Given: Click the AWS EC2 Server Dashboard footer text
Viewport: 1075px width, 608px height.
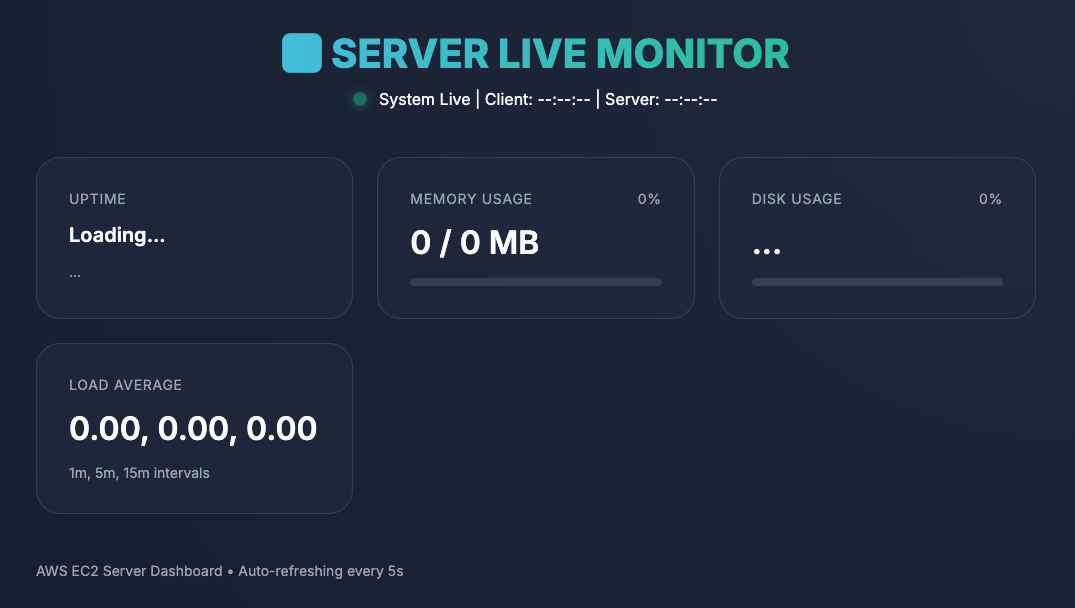Looking at the screenshot, I should [x=129, y=571].
